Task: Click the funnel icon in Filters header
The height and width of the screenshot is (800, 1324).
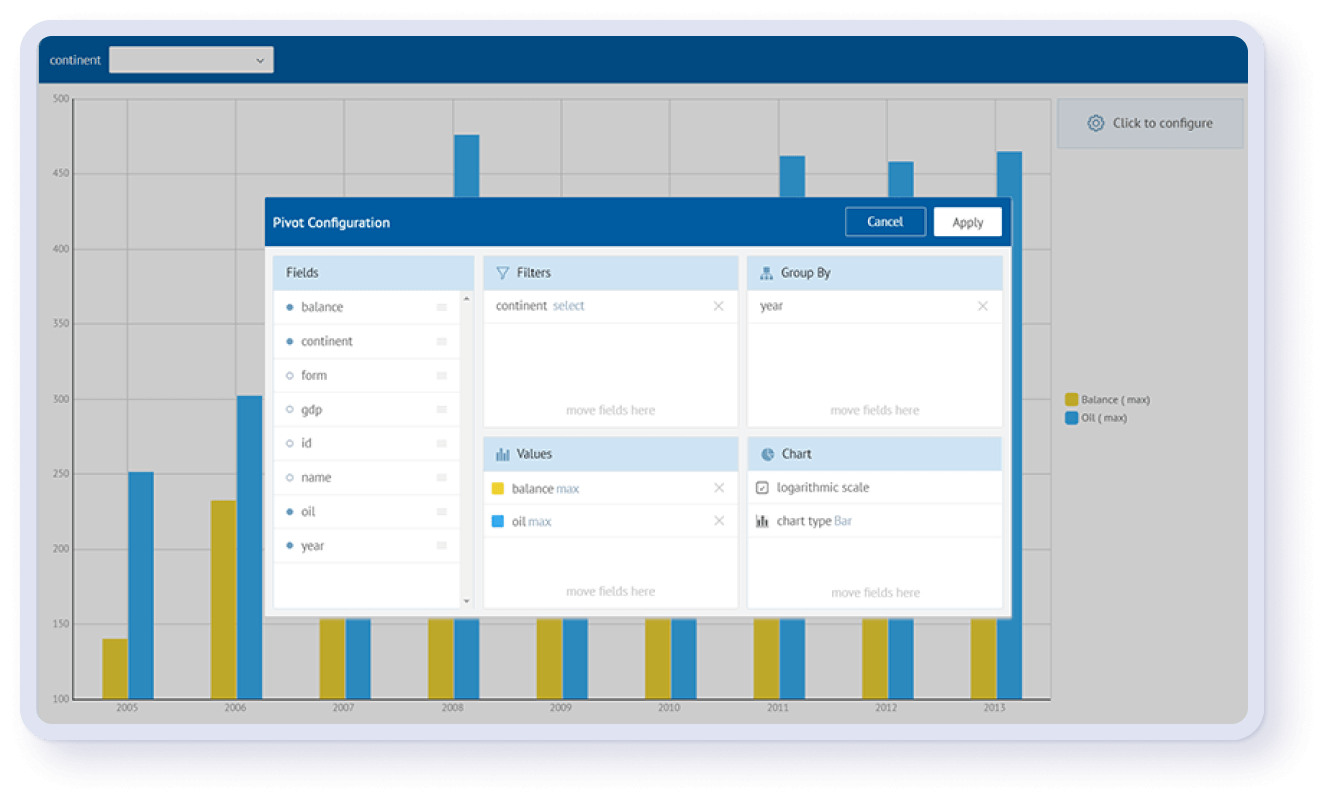Action: tap(503, 273)
